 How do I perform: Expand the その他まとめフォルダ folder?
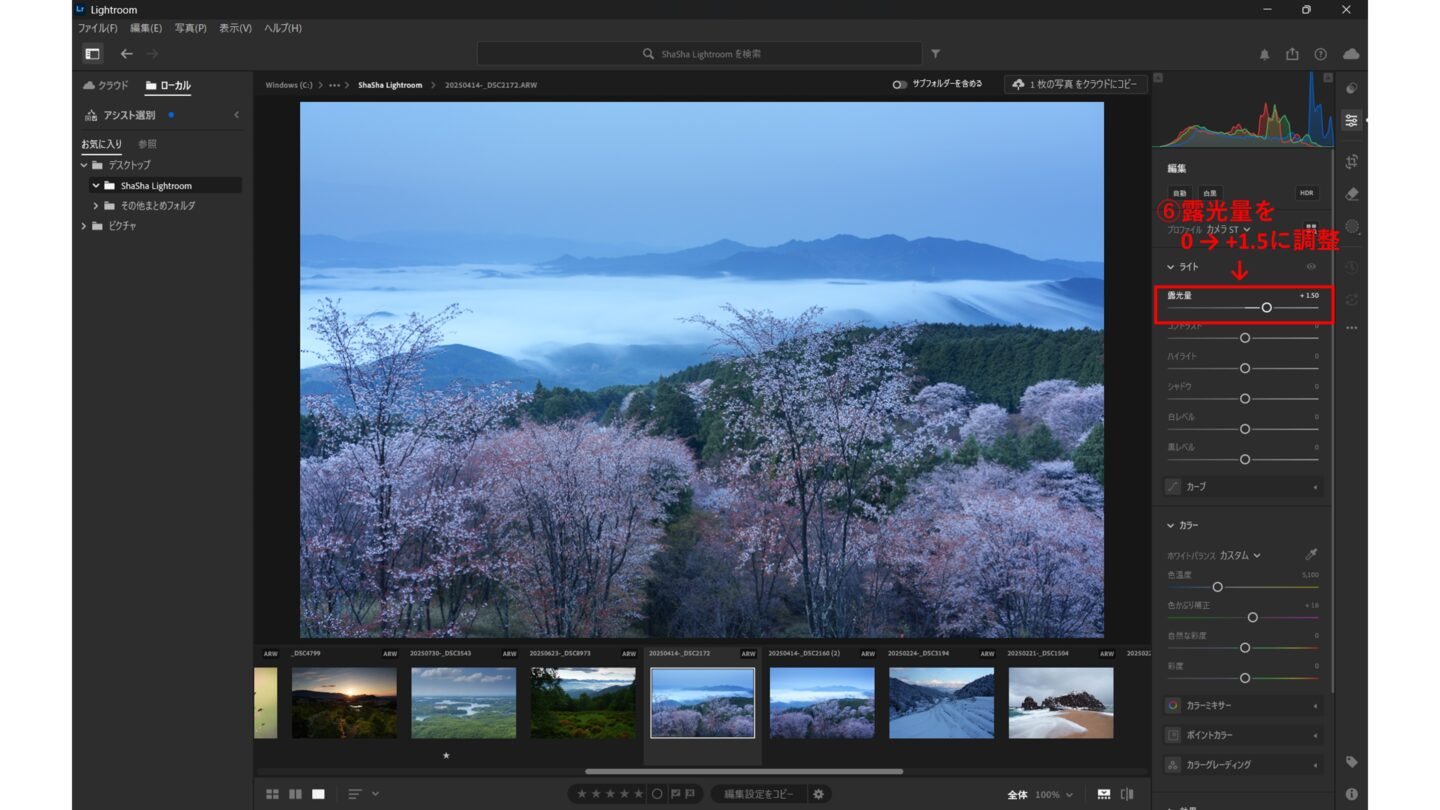pyautogui.click(x=96, y=206)
